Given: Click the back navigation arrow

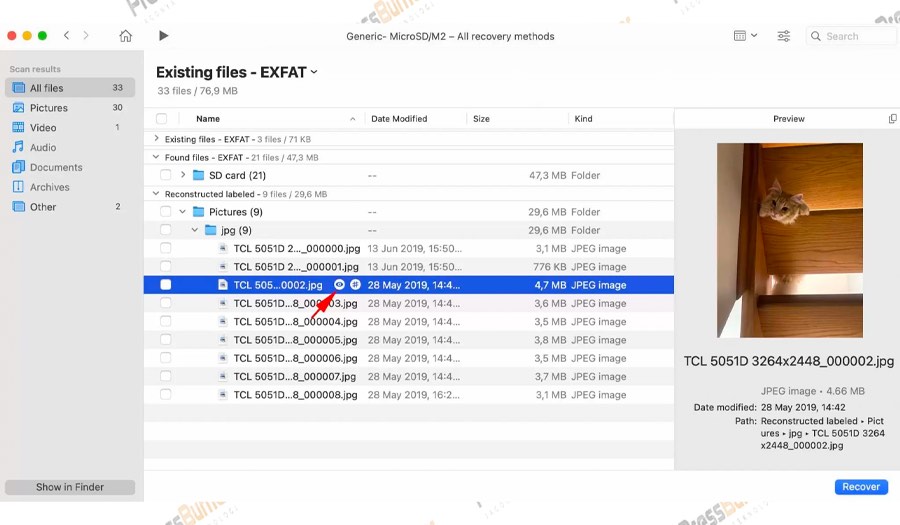Looking at the screenshot, I should (x=66, y=36).
